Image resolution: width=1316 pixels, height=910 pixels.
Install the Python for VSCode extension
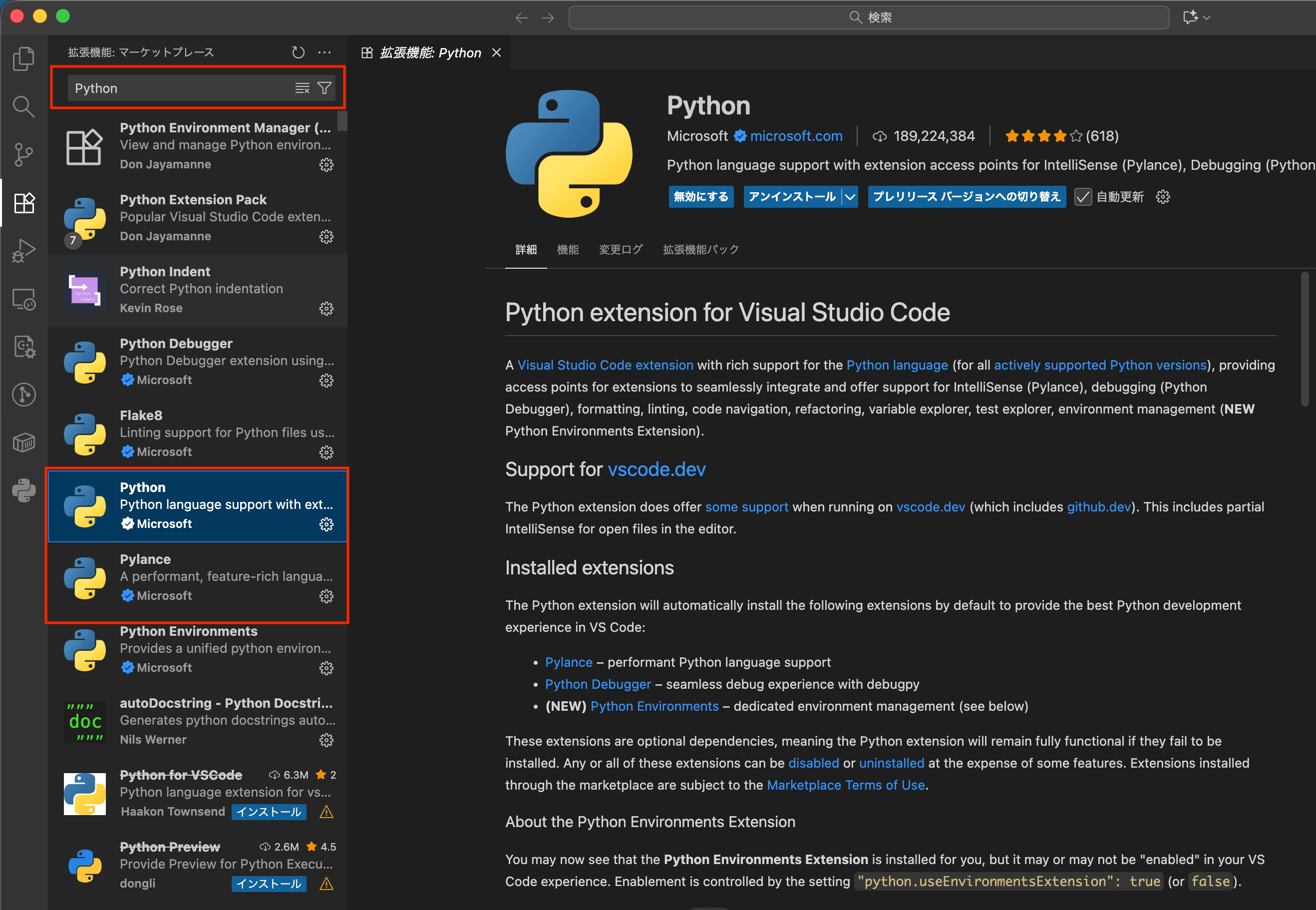(x=269, y=812)
